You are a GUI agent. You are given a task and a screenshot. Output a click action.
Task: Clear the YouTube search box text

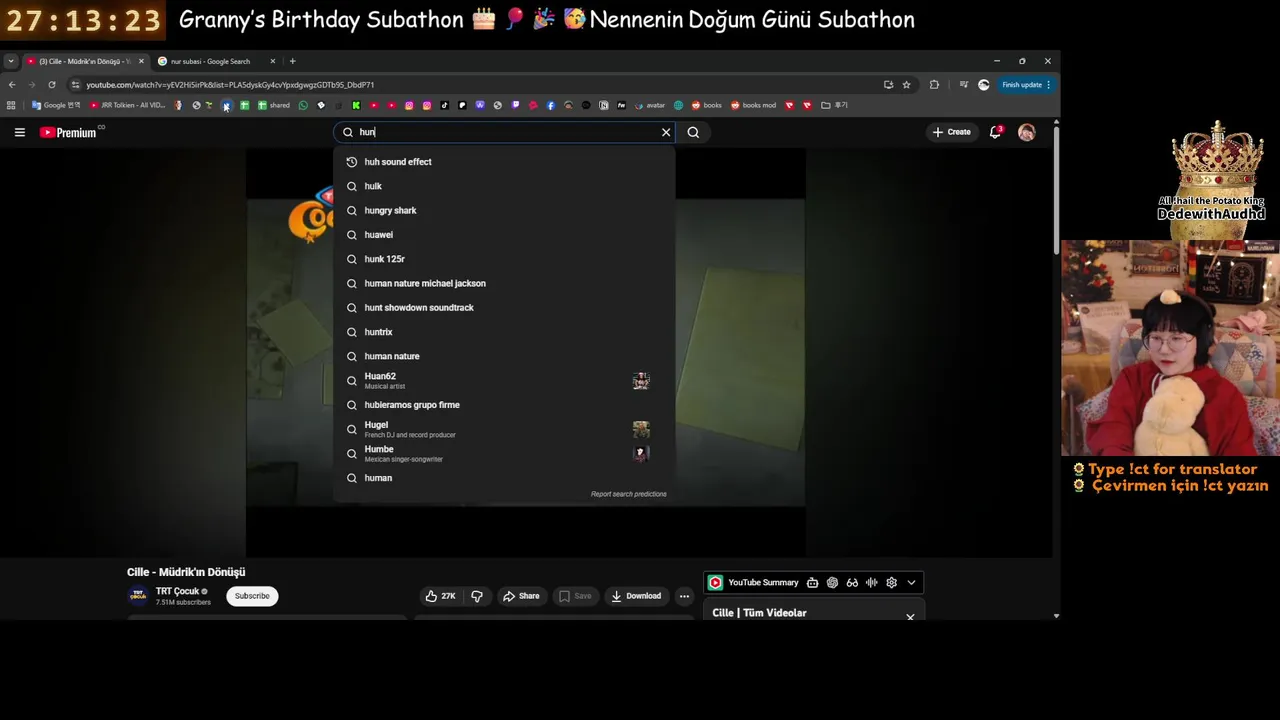[x=666, y=132]
